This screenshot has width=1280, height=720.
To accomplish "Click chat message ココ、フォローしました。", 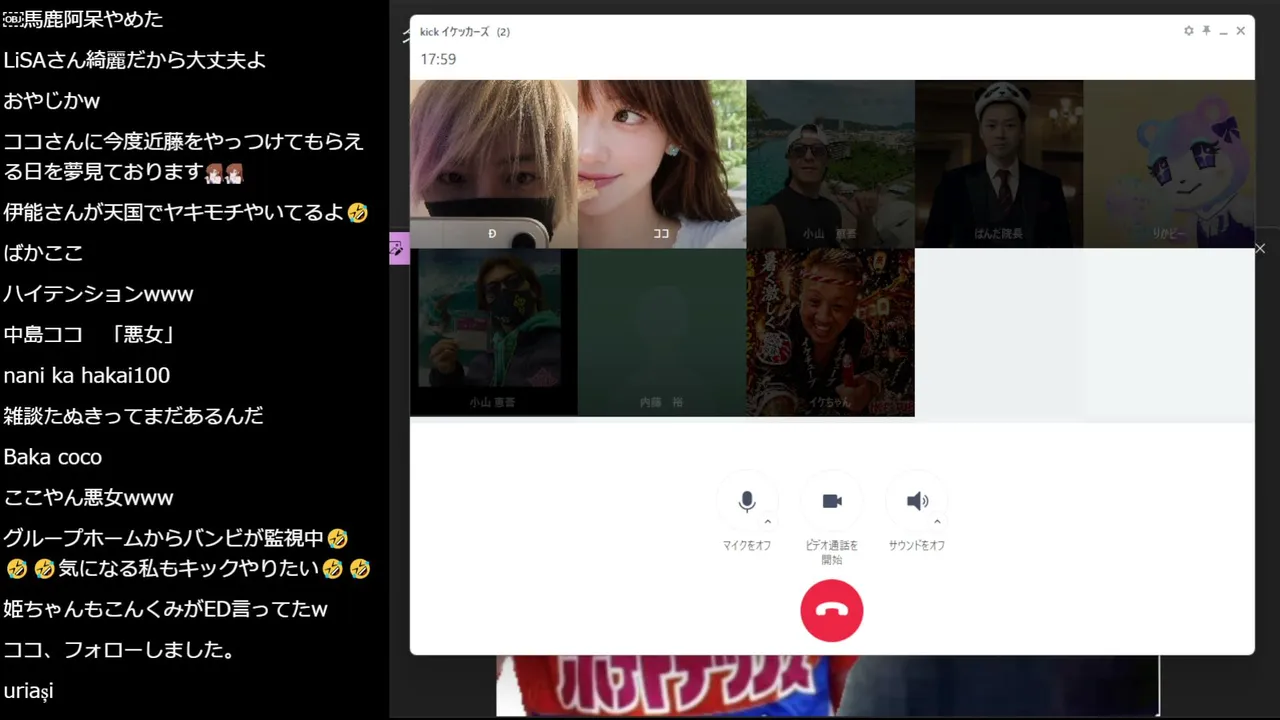I will click(120, 650).
